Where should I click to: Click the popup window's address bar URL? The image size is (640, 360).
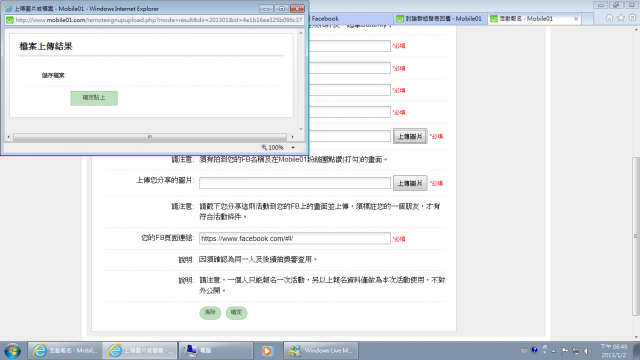pyautogui.click(x=159, y=20)
